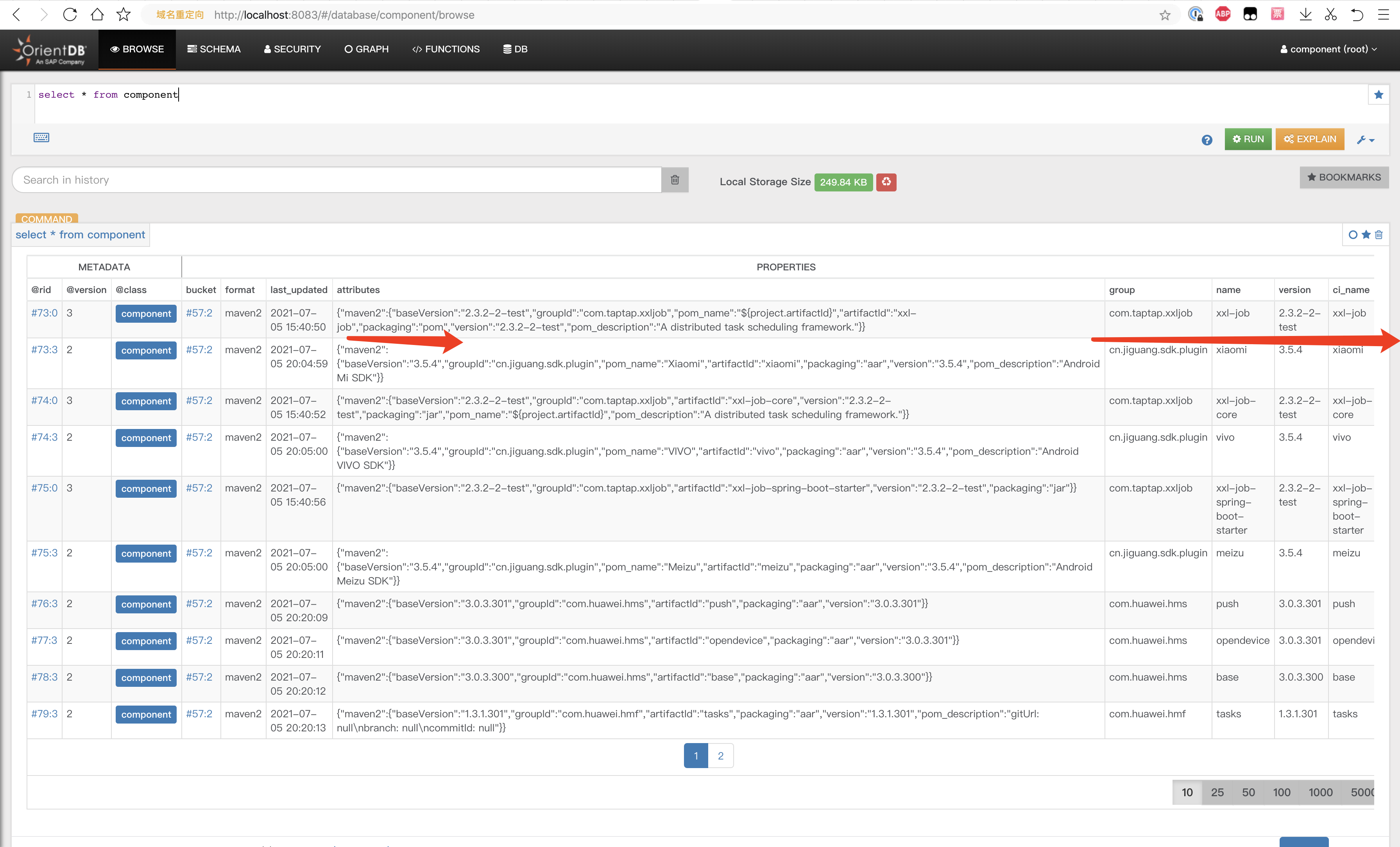This screenshot has width=1400, height=847.
Task: Bookmark the query with the star icon
Action: [1378, 95]
